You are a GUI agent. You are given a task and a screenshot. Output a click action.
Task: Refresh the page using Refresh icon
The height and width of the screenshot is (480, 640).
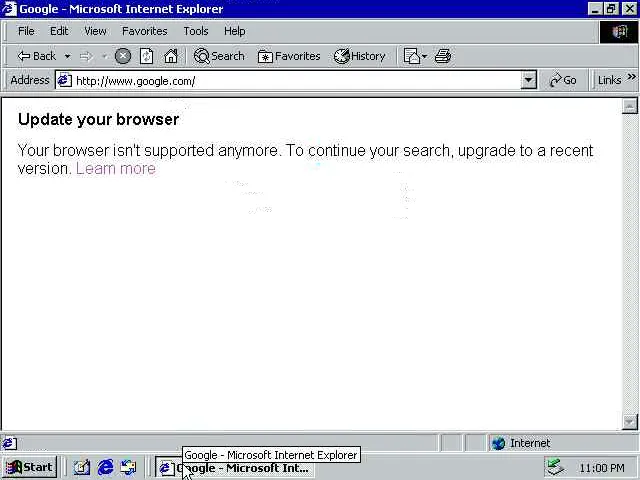146,56
